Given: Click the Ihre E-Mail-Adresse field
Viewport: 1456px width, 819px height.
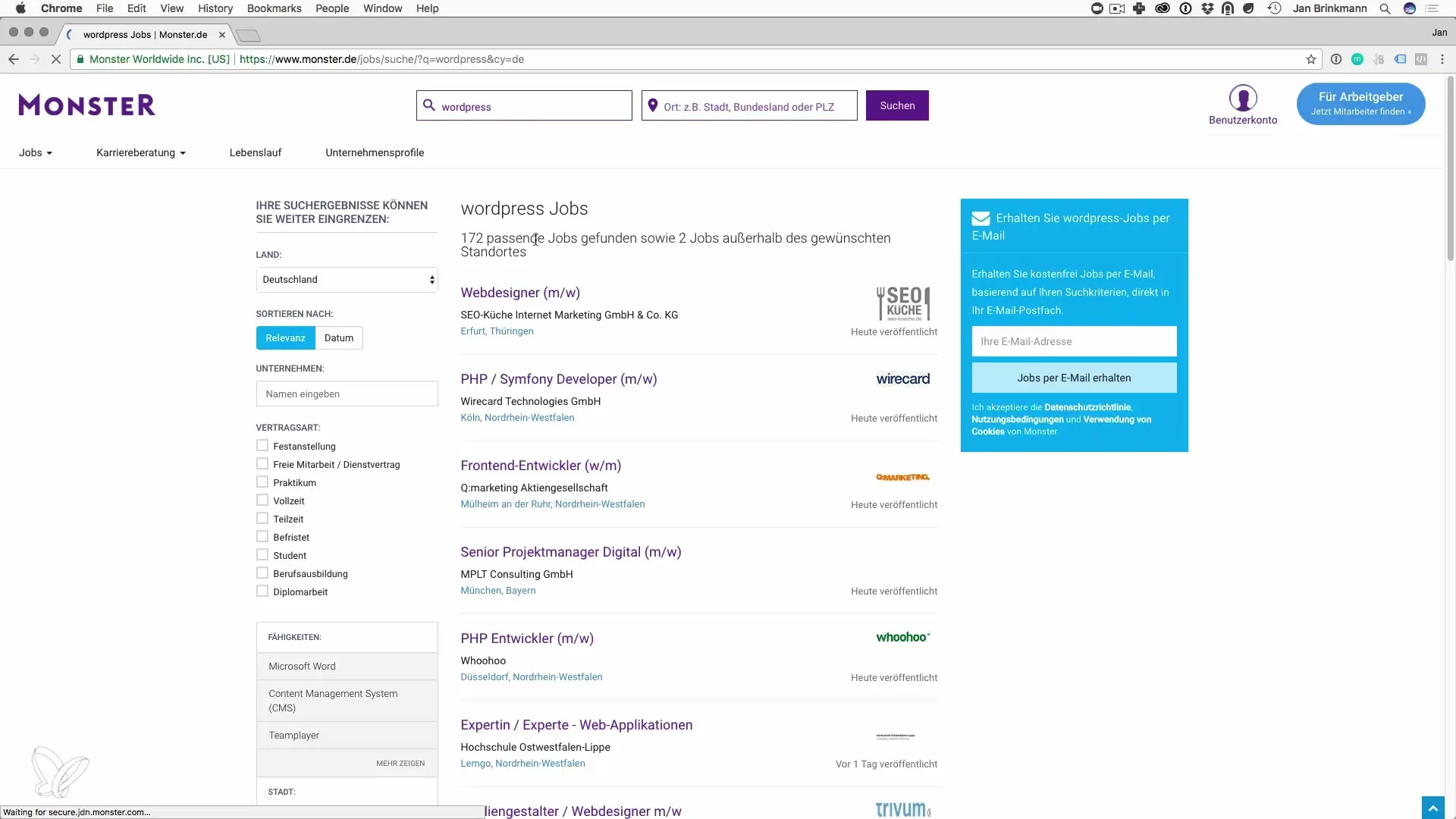Looking at the screenshot, I should [x=1074, y=341].
